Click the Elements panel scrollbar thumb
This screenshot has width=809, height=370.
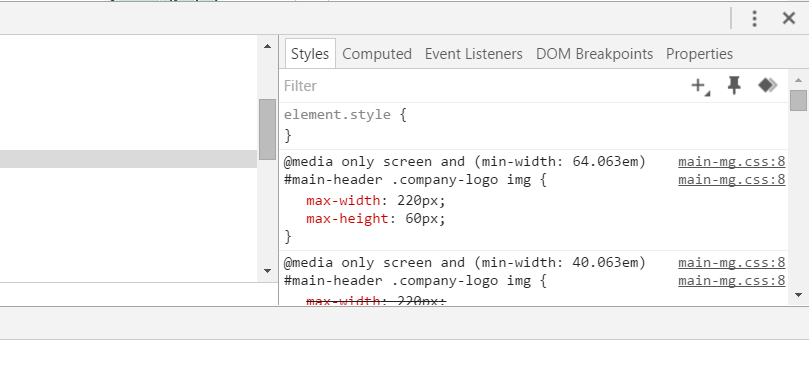(267, 130)
